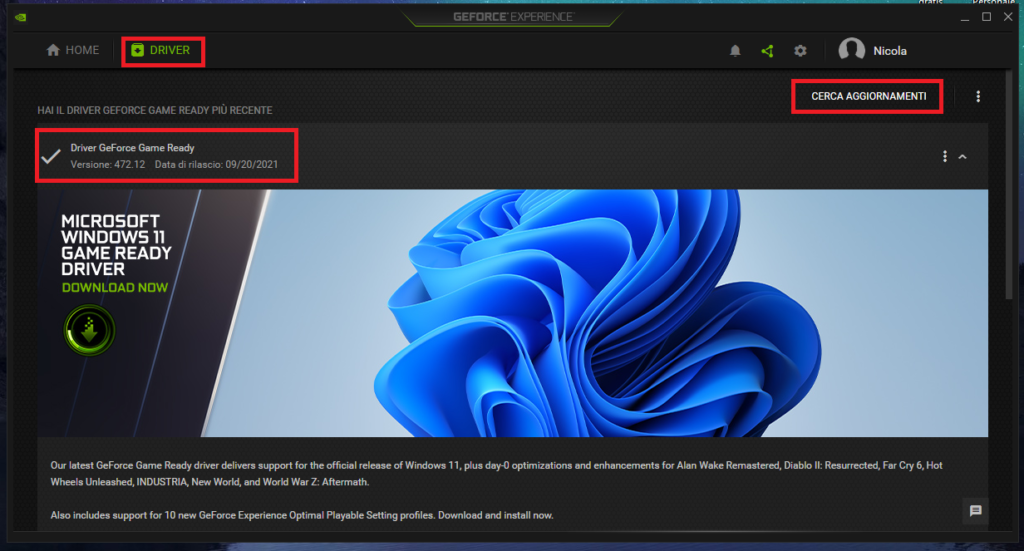Collapse the driver details chevron
Screen dimensions: 1024x551
(962, 157)
